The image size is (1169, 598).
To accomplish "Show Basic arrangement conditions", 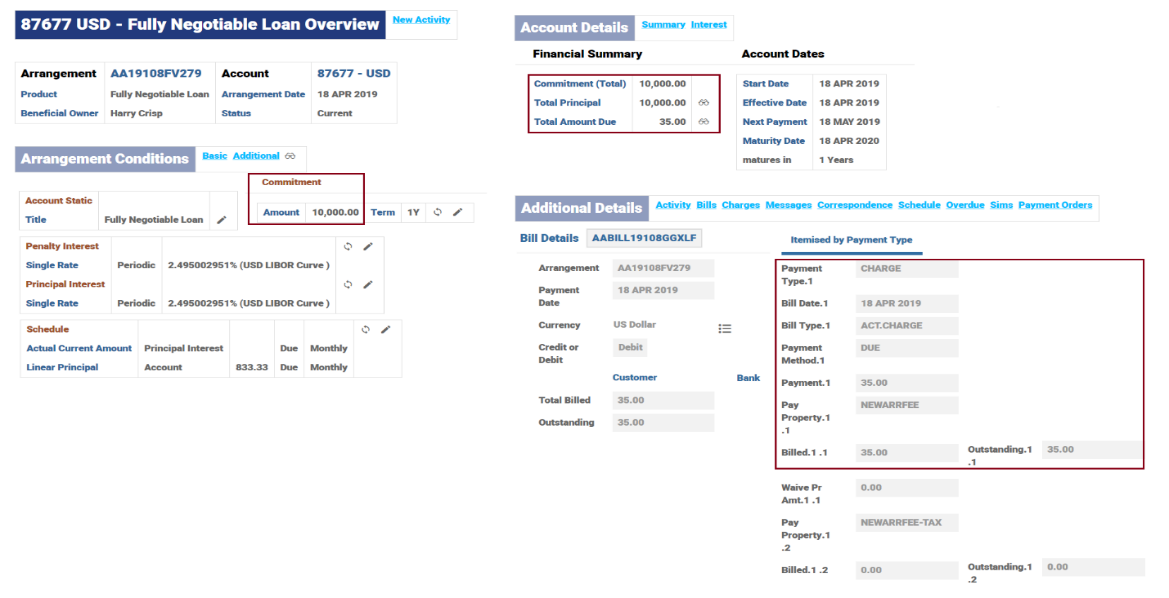I will pyautogui.click(x=215, y=156).
